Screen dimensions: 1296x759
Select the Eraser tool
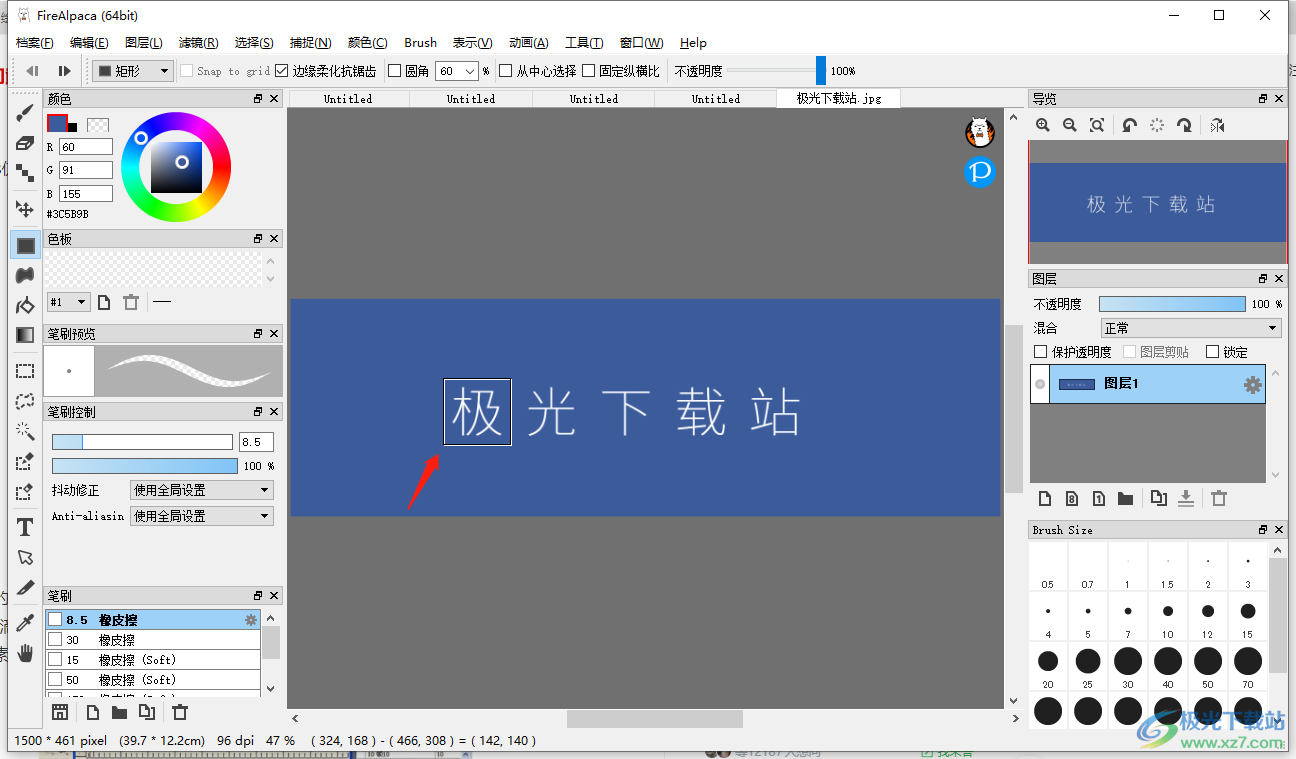pos(25,143)
